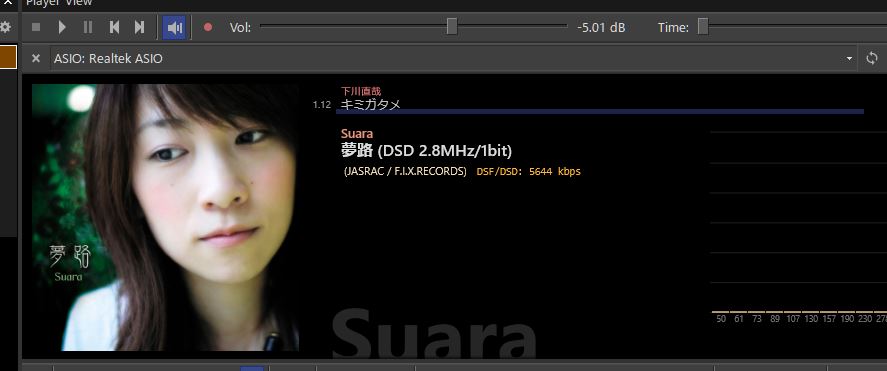Click the (JASRAC / F.I.X.RECORDS) label text
The width and height of the screenshot is (887, 371).
pos(405,171)
